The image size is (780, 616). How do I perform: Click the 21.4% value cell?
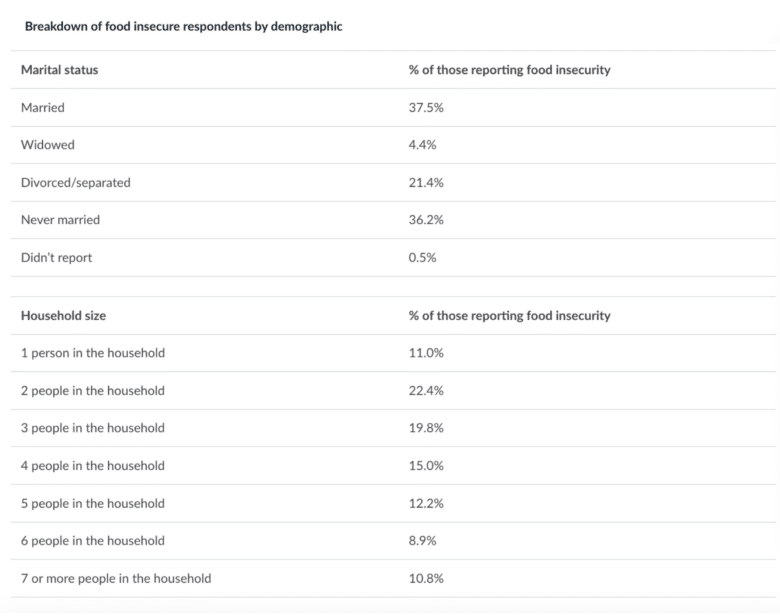[426, 183]
